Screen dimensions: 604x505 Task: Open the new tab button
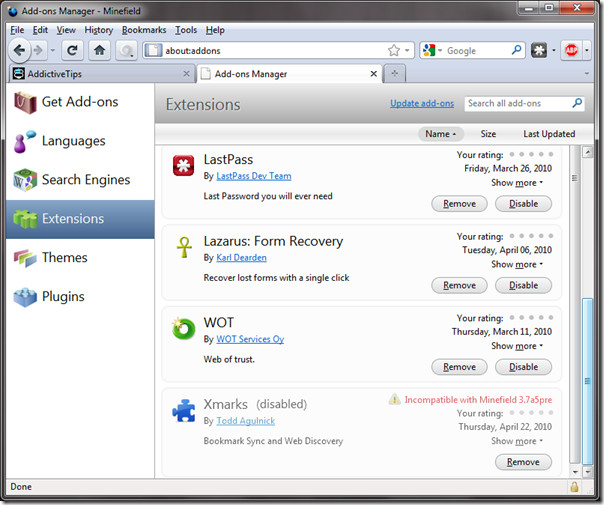click(394, 73)
